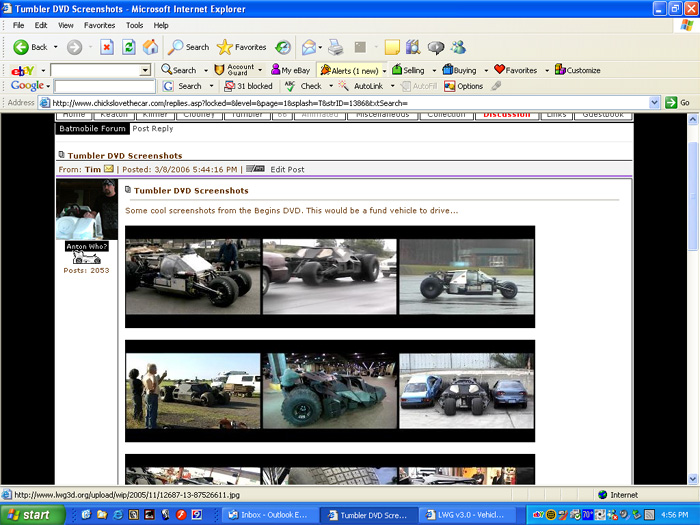700x525 pixels.
Task: Expand the Back button history arrow
Action: [x=55, y=47]
